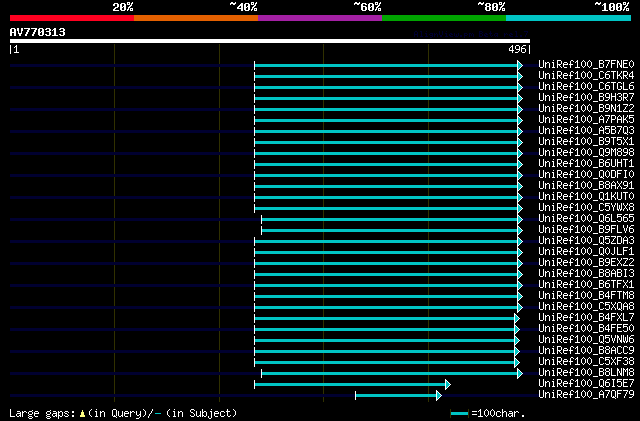Click the purple ~60% identity swatch
This screenshot has height=421, width=640.
[x=320, y=18]
